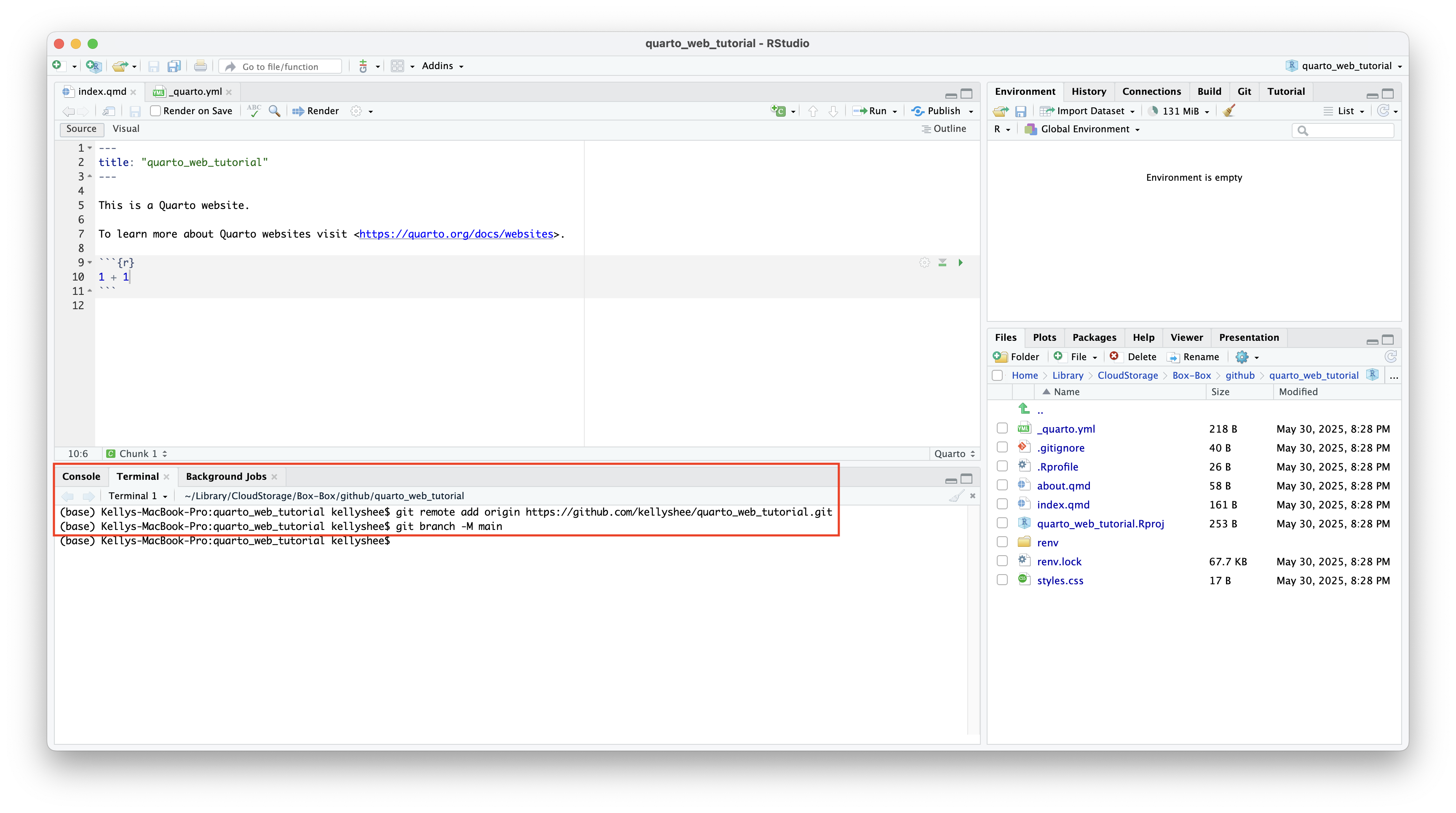
Task: Click the Open File folder icon
Action: tap(119, 66)
